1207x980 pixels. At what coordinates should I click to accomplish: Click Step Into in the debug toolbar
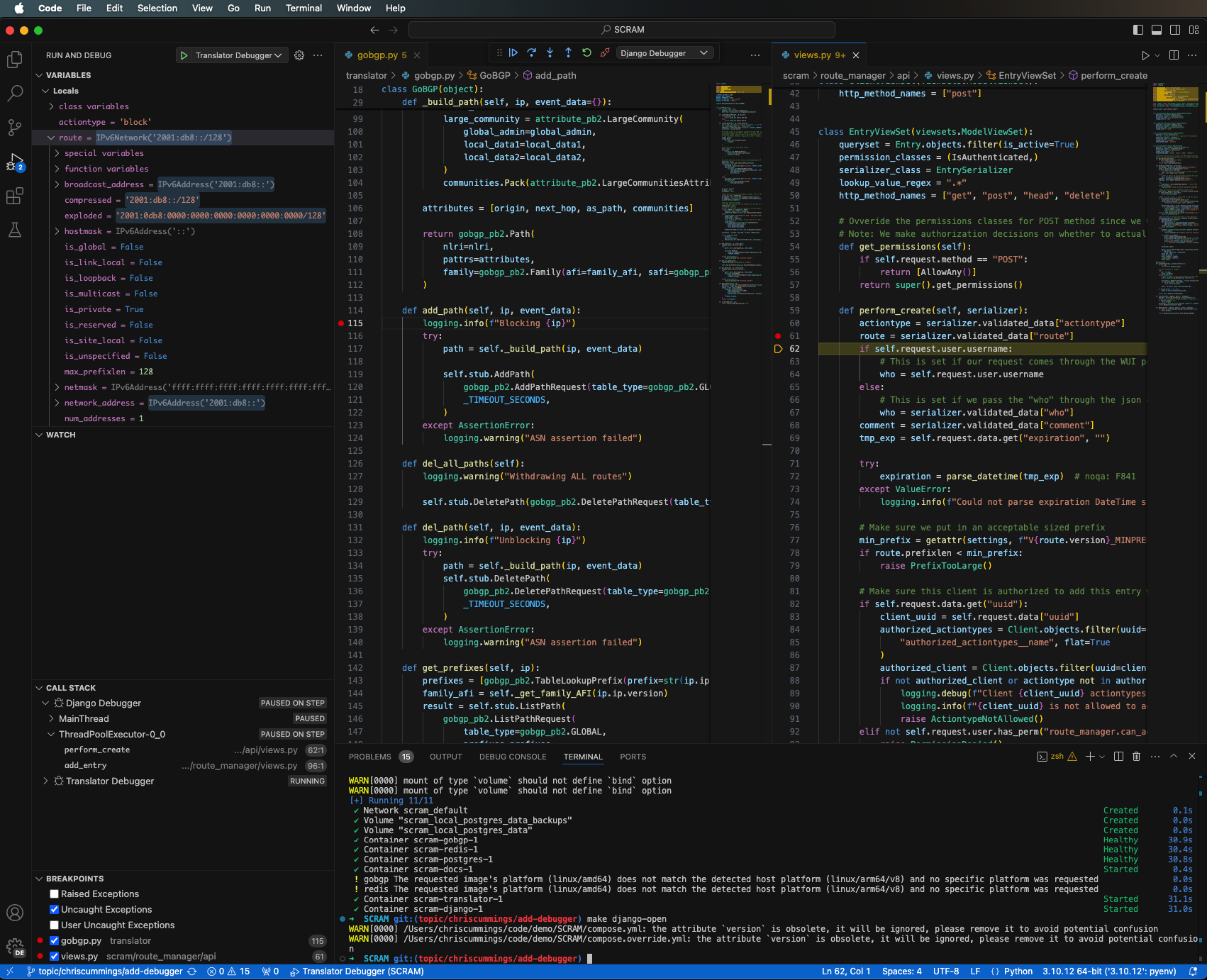550,52
